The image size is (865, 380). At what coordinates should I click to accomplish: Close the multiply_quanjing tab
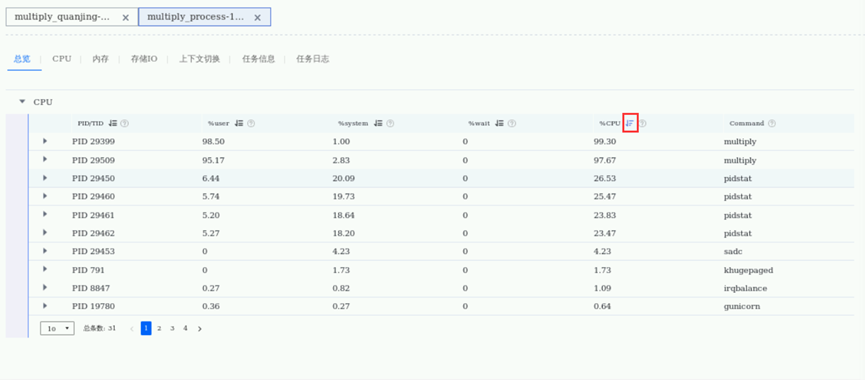[125, 18]
